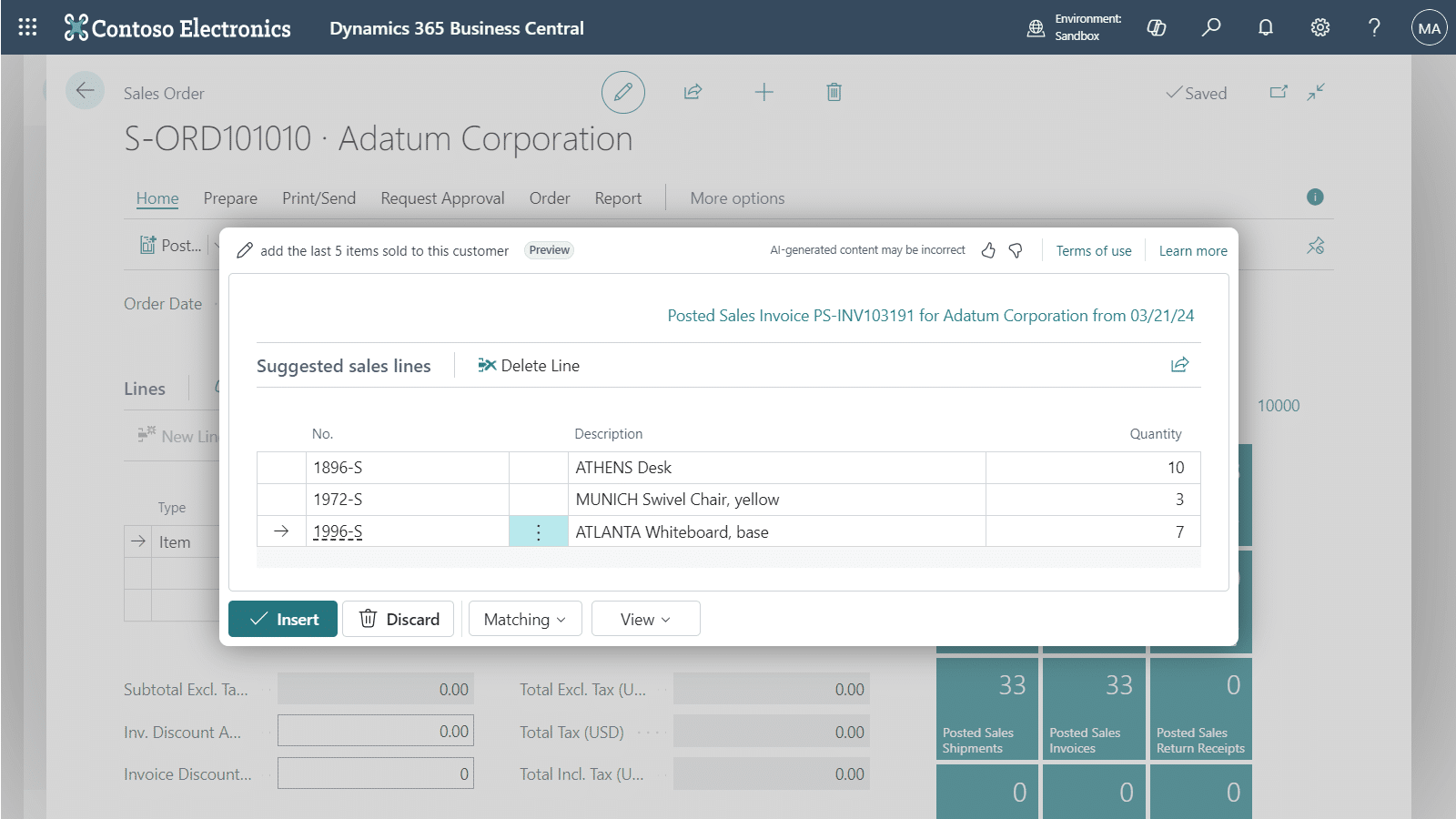This screenshot has width=1456, height=819.
Task: Delete Line in suggested sales lines
Action: point(529,365)
